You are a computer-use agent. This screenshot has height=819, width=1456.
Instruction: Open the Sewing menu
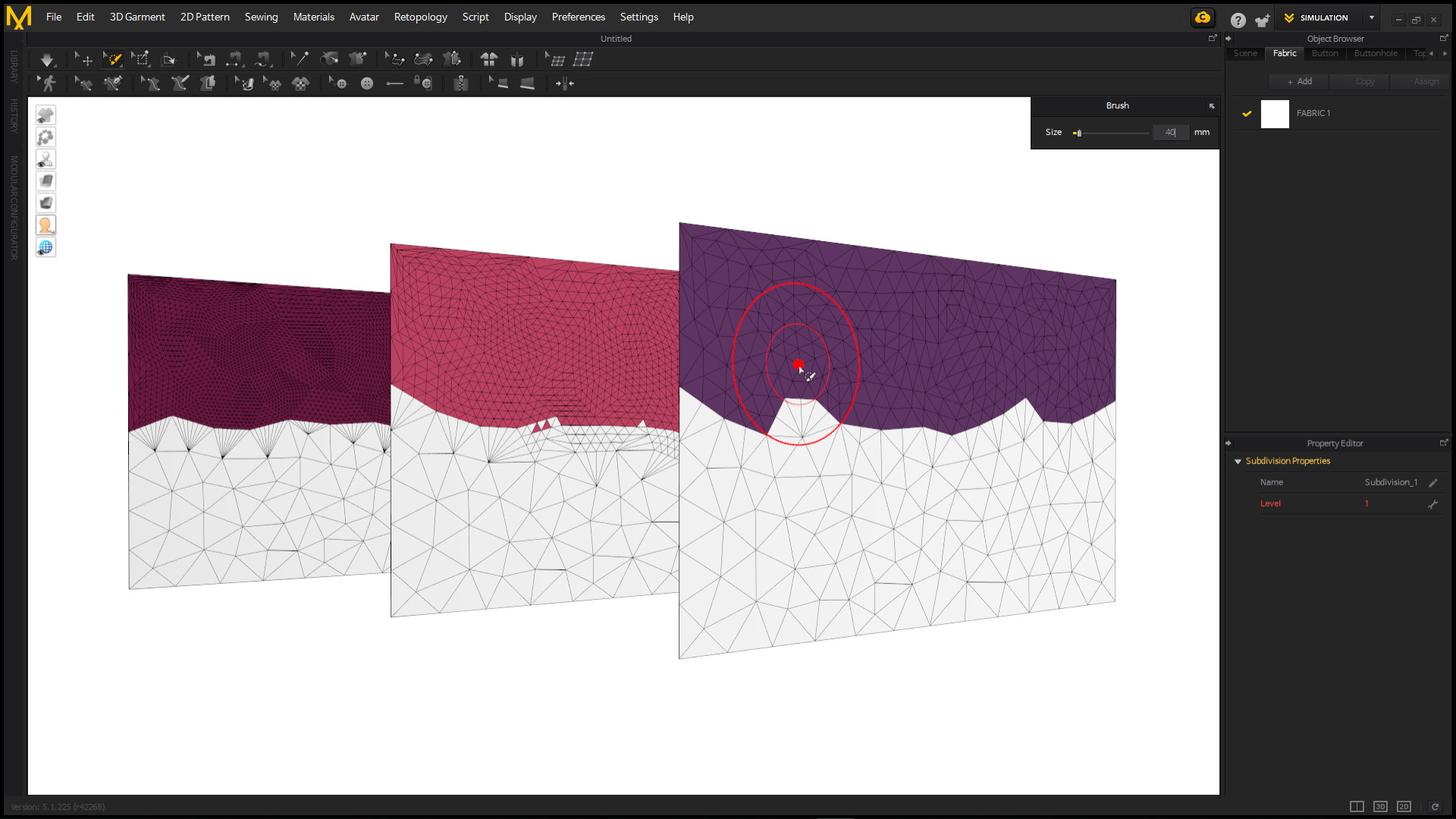point(261,17)
